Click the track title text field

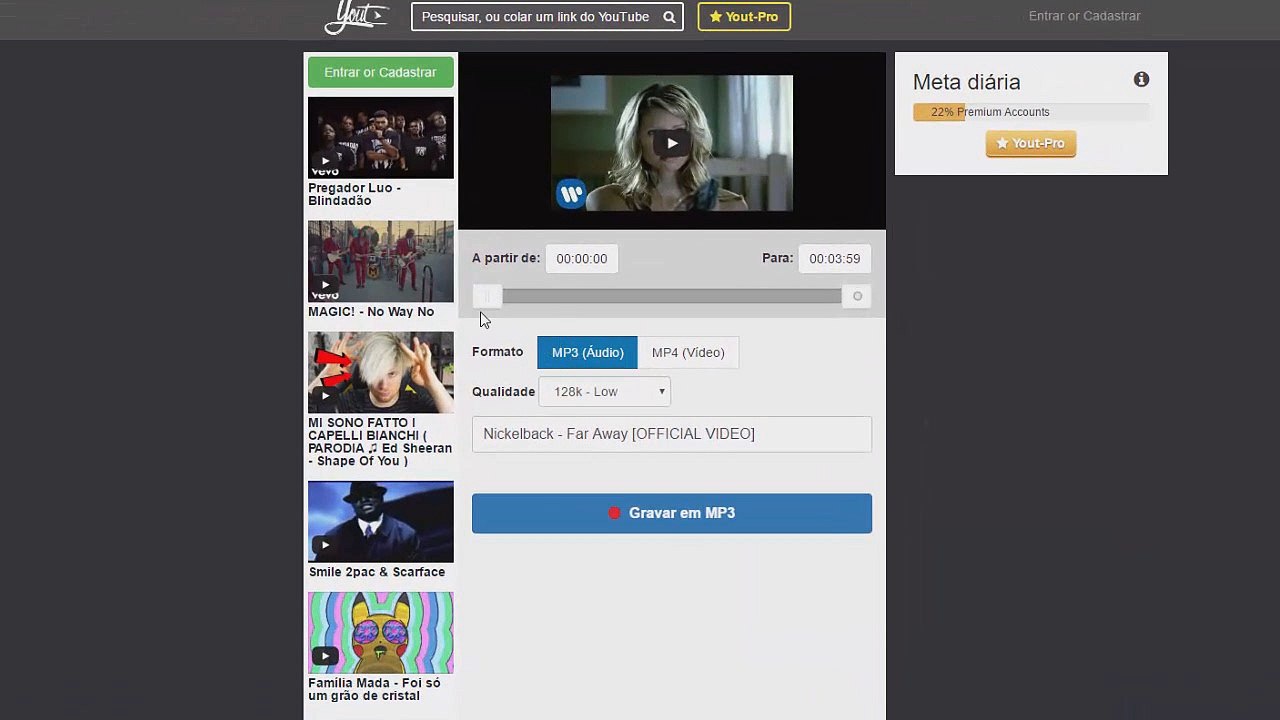[672, 434]
